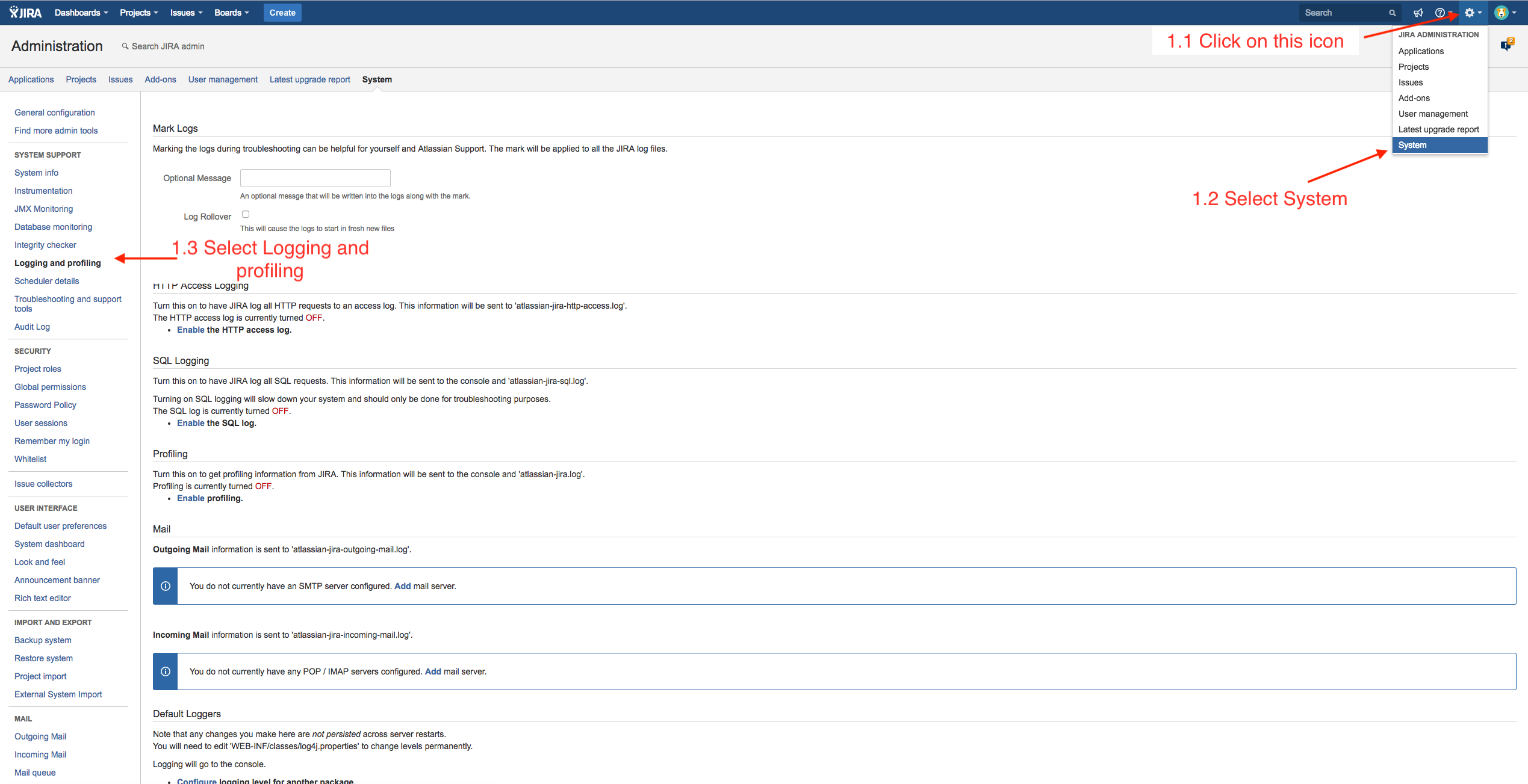This screenshot has width=1528, height=784.
Task: Click the Optional Message text field
Action: click(x=315, y=178)
